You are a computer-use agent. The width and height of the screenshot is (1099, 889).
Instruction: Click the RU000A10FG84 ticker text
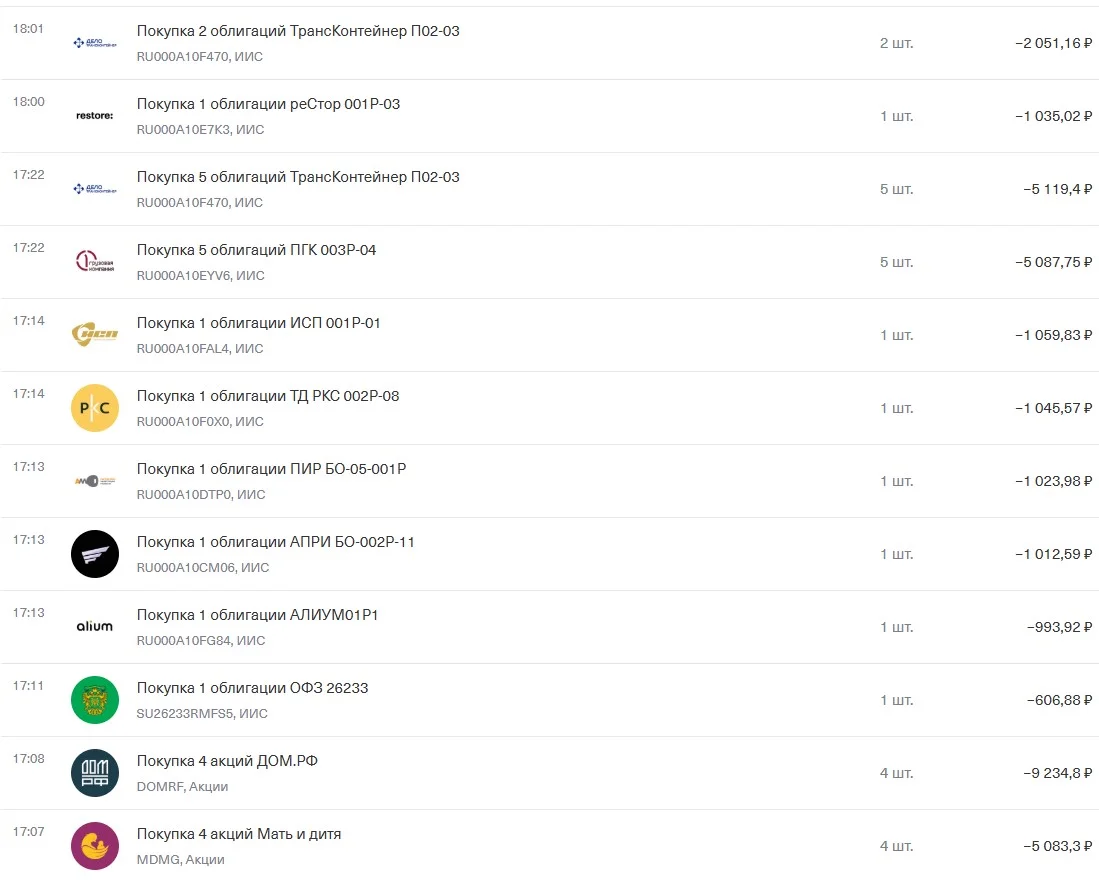pos(183,640)
